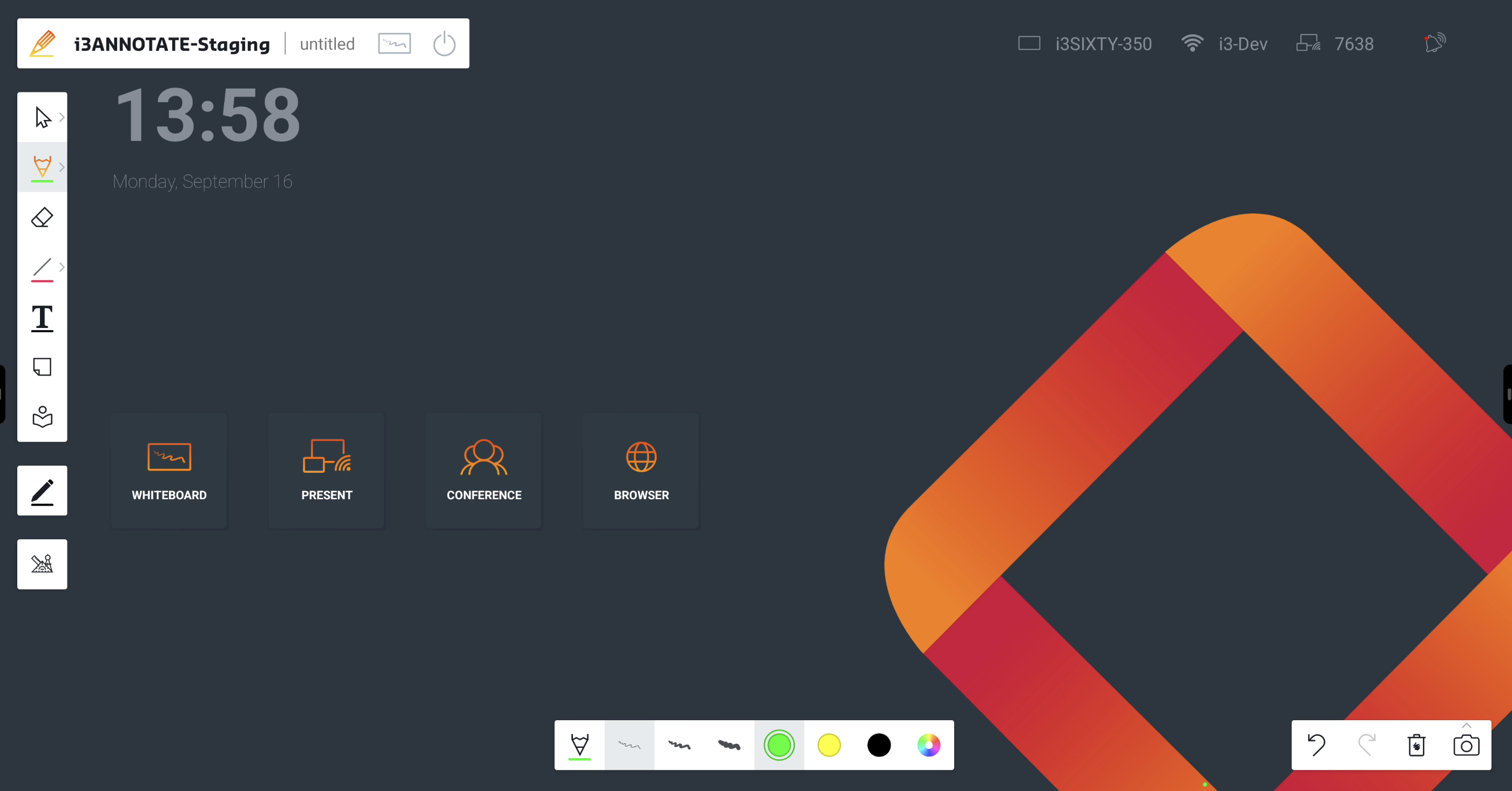Expand the line tool options chevron
1512x791 pixels.
[62, 267]
